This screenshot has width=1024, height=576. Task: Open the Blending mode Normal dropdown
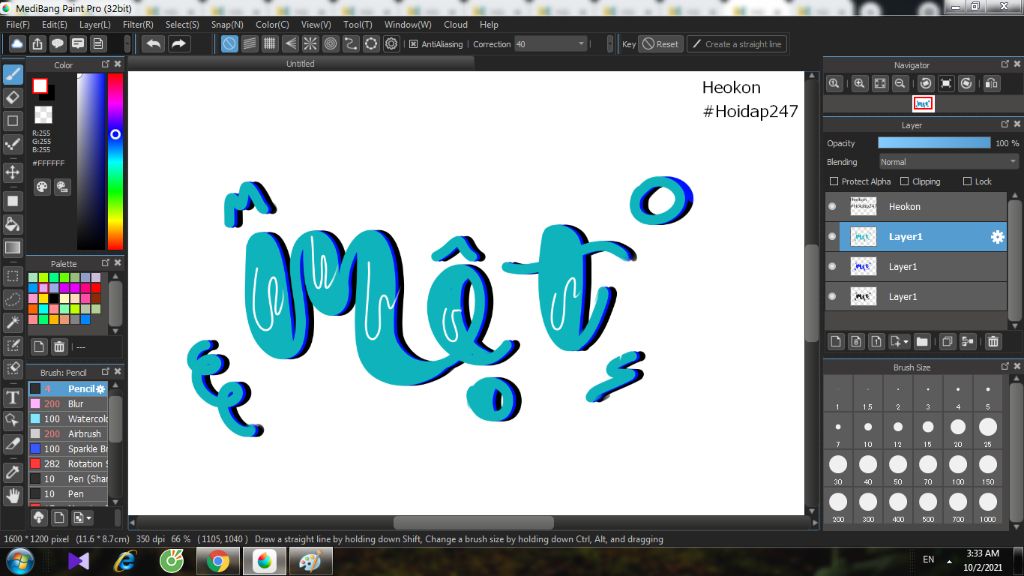pos(948,162)
